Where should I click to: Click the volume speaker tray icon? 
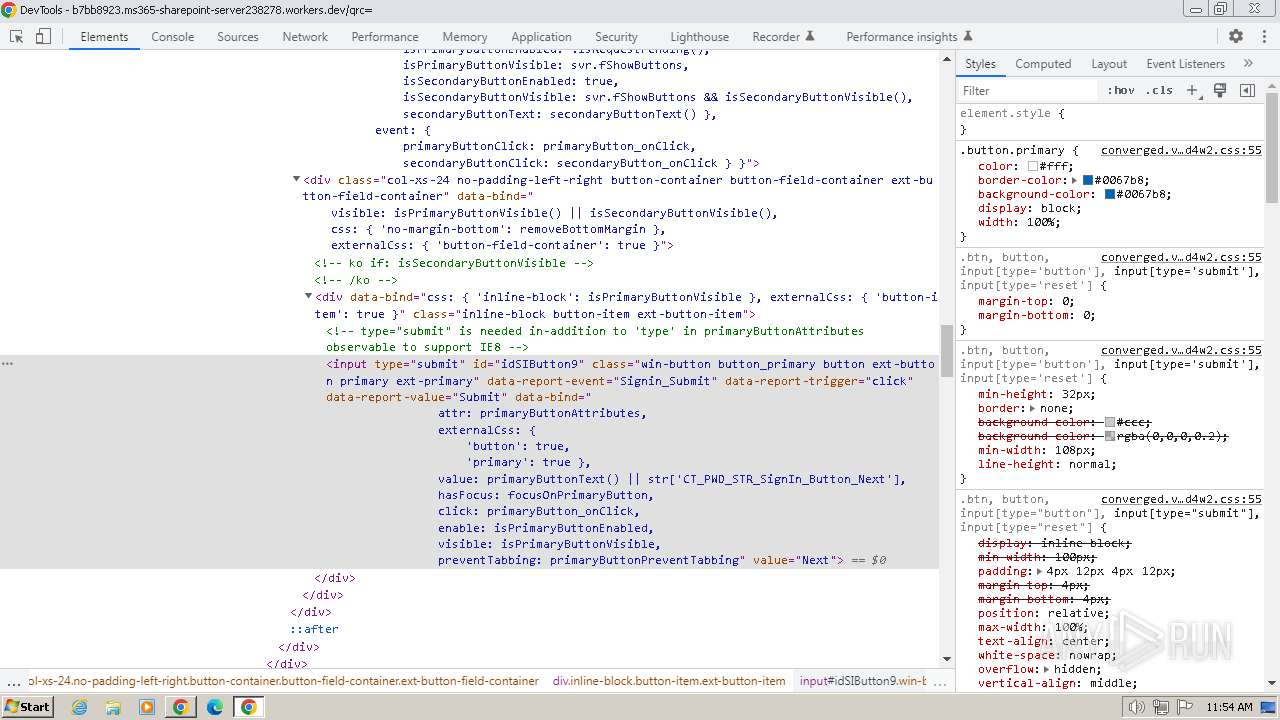click(1136, 707)
